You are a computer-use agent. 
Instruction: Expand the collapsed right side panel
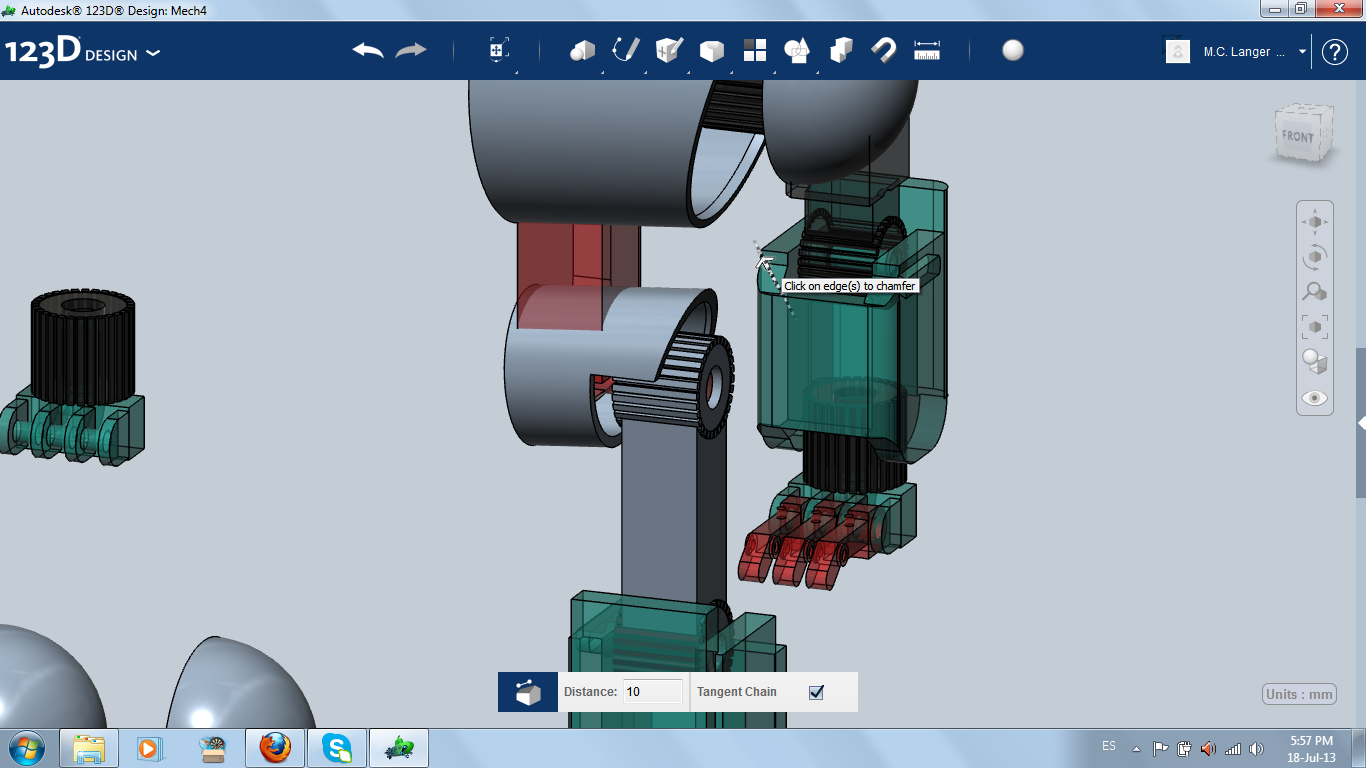(1361, 424)
